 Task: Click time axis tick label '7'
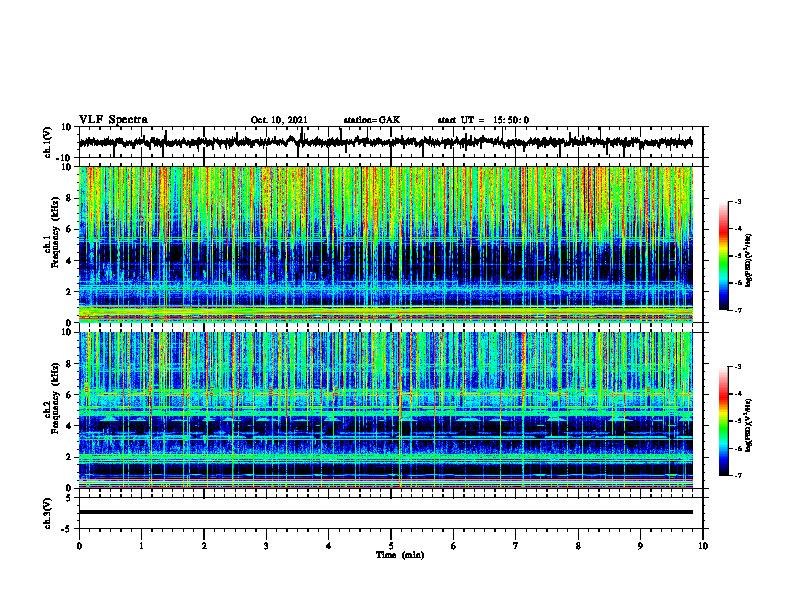(x=516, y=546)
